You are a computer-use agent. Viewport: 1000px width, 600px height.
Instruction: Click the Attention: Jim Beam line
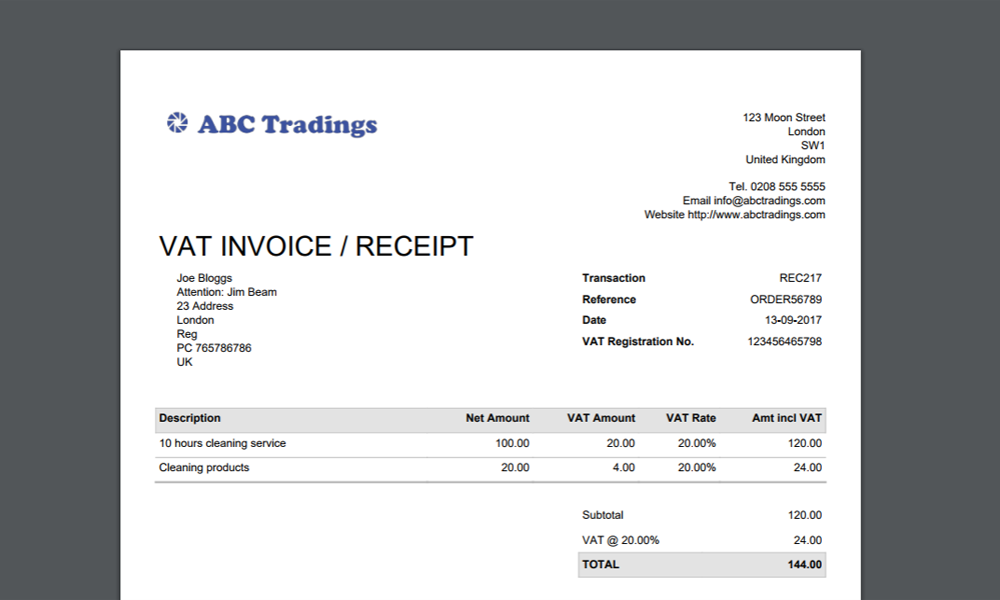[x=227, y=292]
